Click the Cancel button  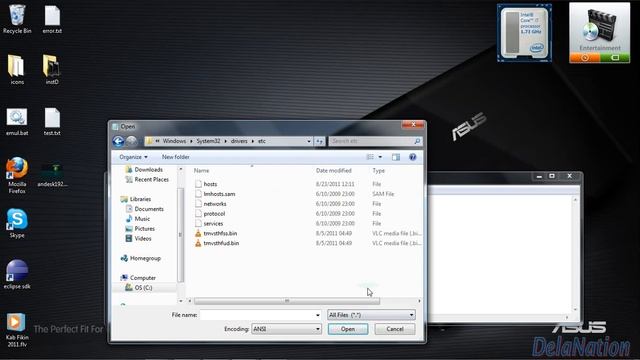395,329
